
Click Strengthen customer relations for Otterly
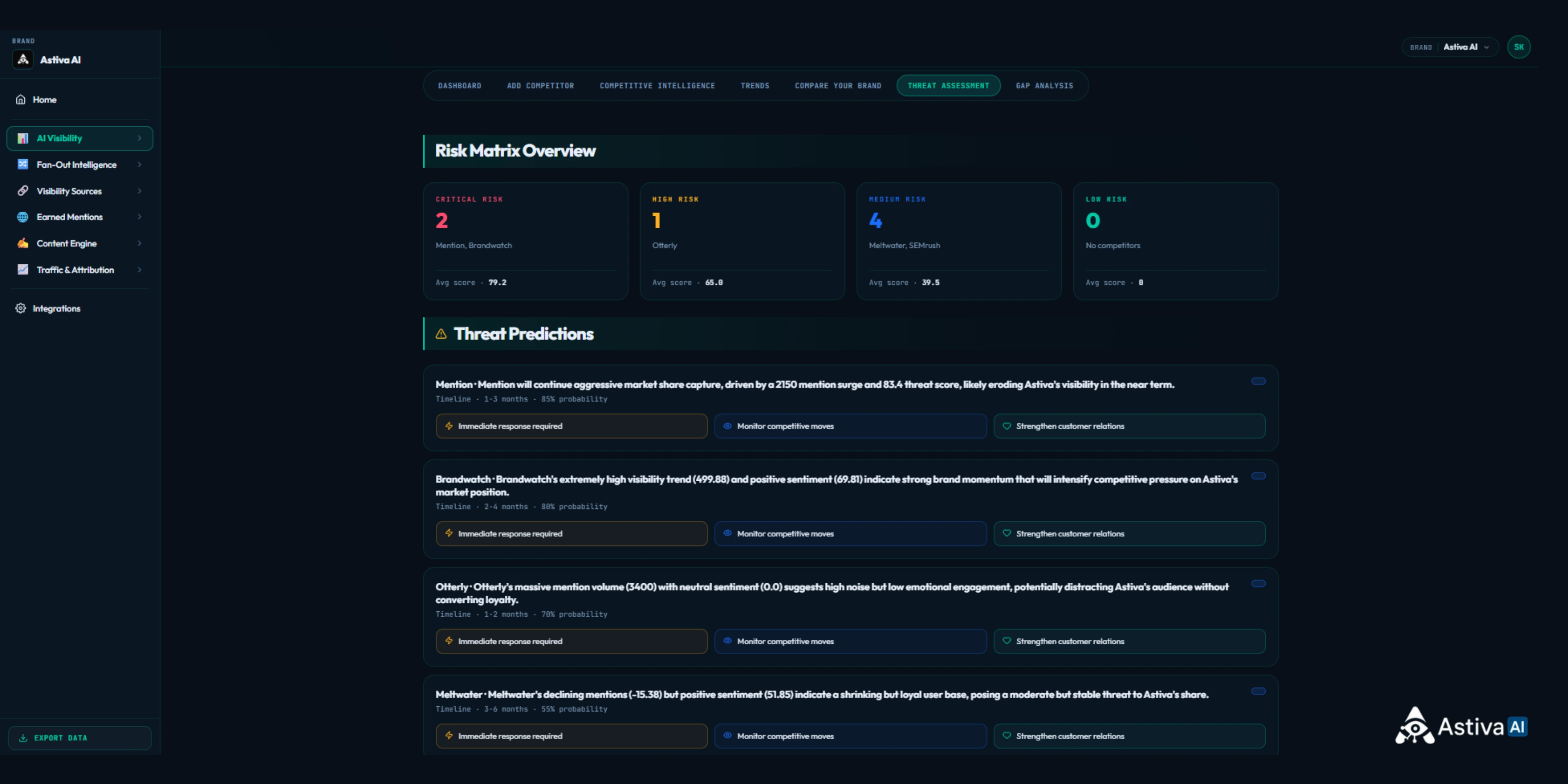(1129, 641)
